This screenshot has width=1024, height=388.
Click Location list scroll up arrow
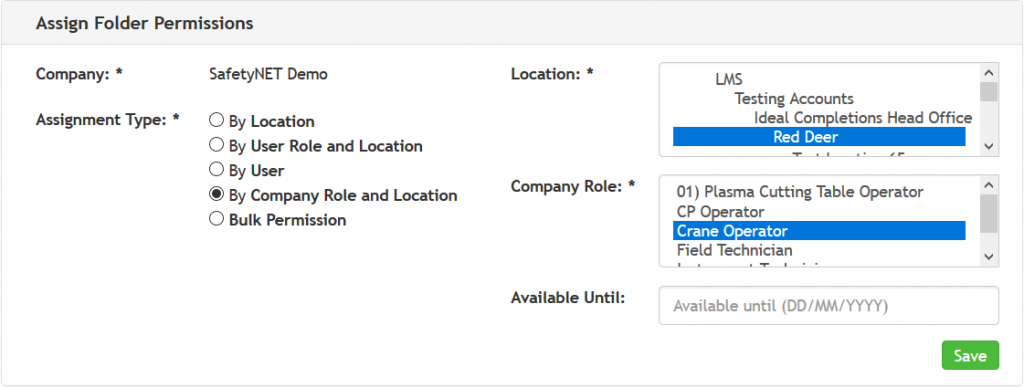989,73
